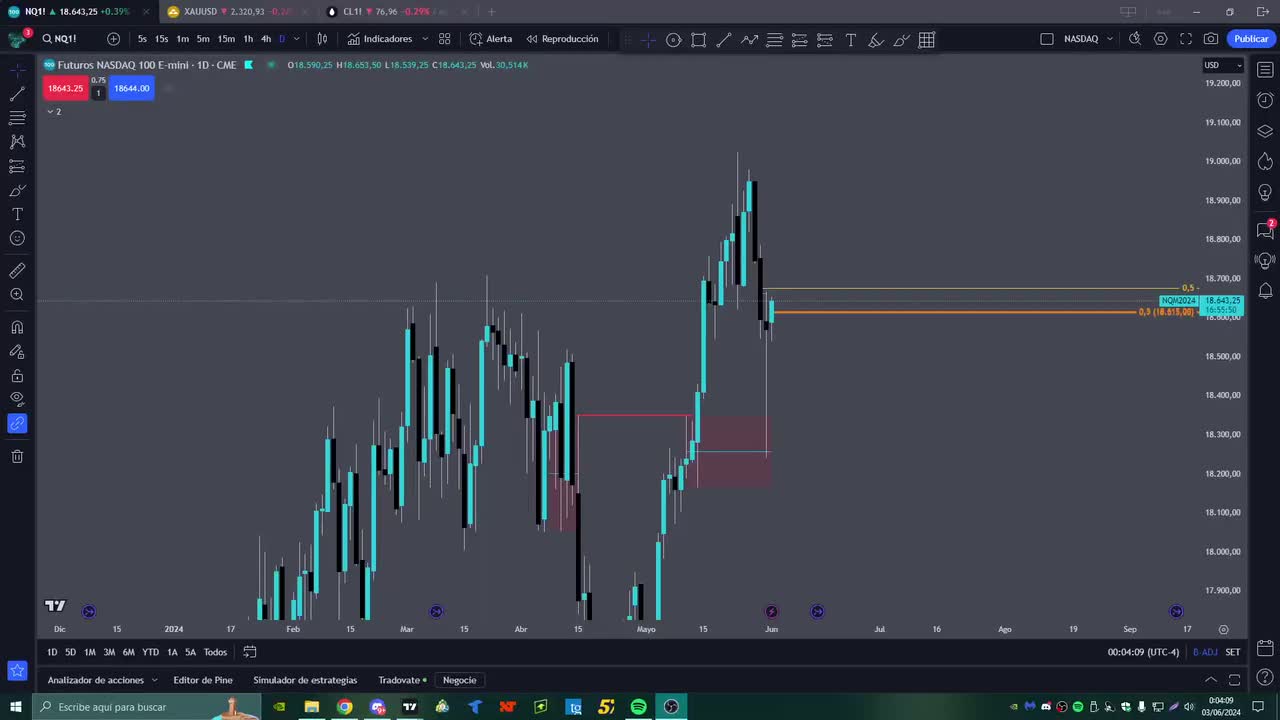Toggle the B-ADJ back-adjust setting

(1205, 652)
